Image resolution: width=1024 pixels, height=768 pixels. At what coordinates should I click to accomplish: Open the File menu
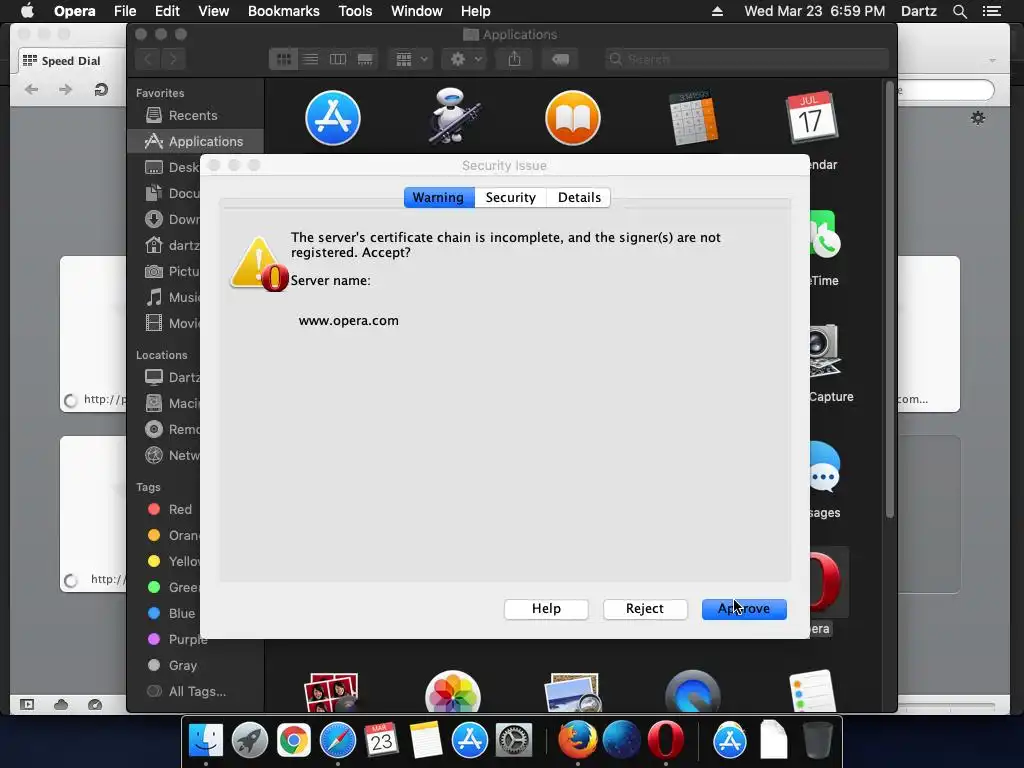[x=125, y=11]
